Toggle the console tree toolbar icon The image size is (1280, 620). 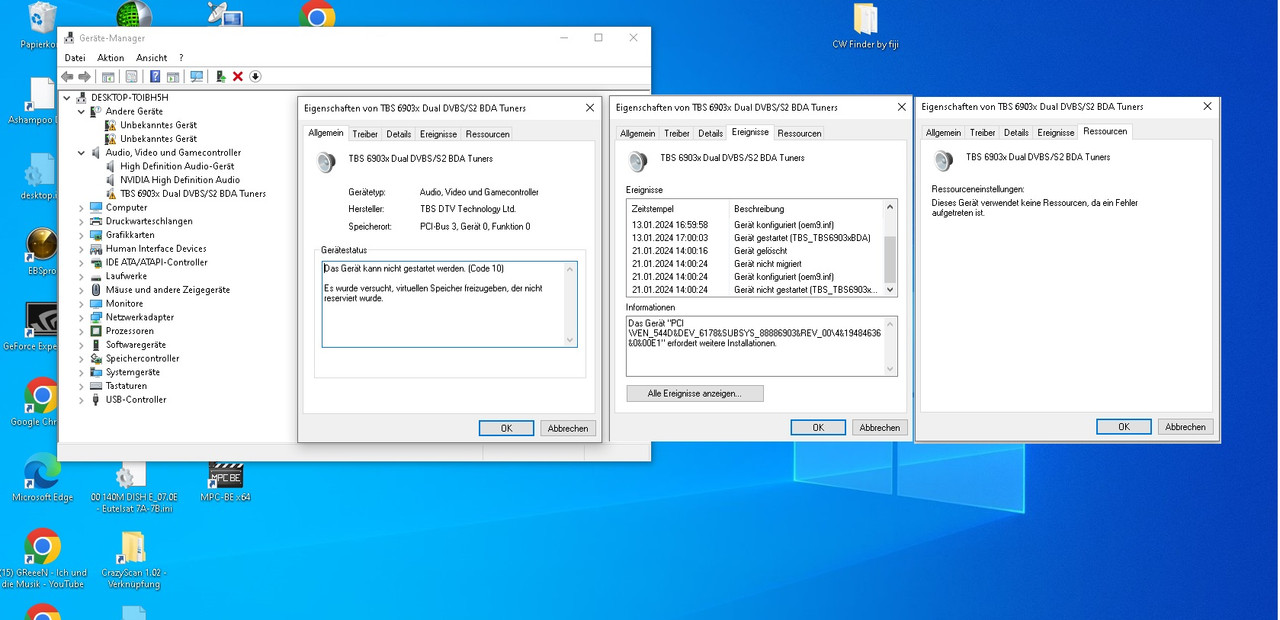(x=108, y=77)
